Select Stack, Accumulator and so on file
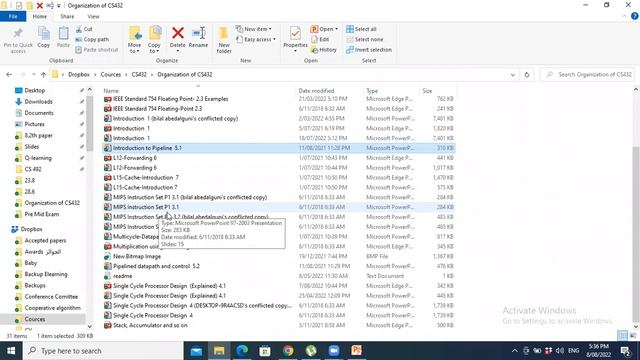Screen dimensions: 640x360 [150, 325]
